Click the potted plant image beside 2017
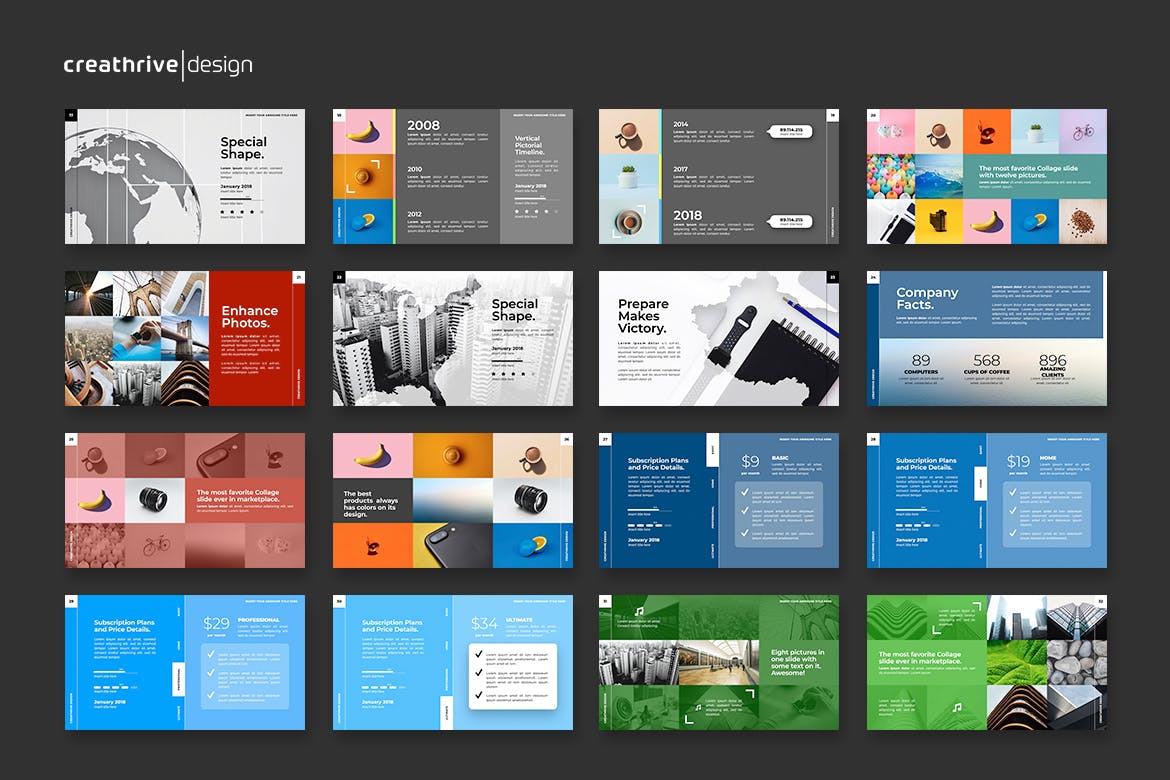The width and height of the screenshot is (1170, 780). (x=629, y=177)
